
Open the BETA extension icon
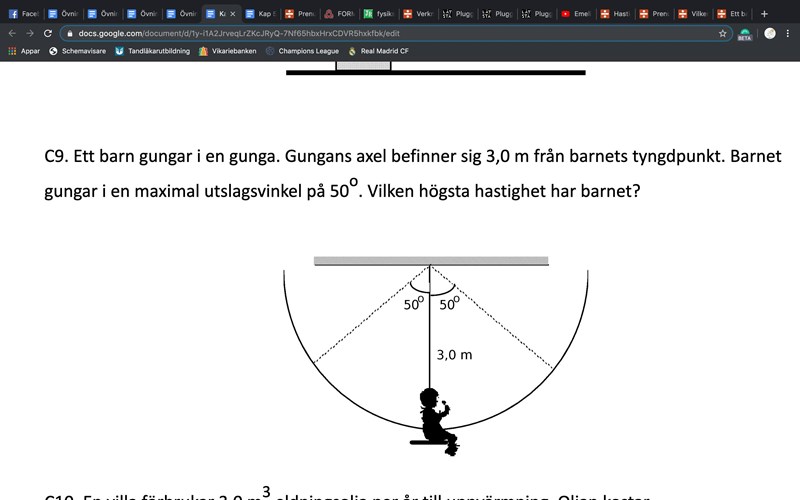tap(745, 33)
